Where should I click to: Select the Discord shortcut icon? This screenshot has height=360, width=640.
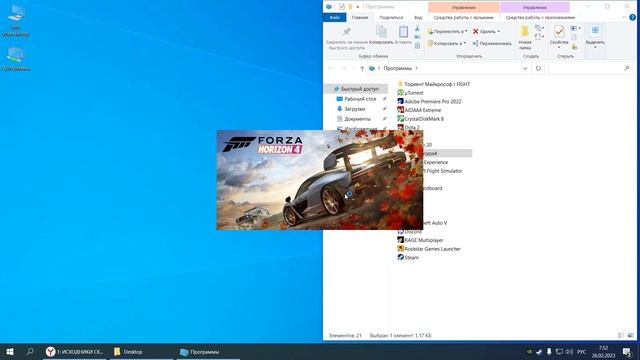pyautogui.click(x=400, y=231)
